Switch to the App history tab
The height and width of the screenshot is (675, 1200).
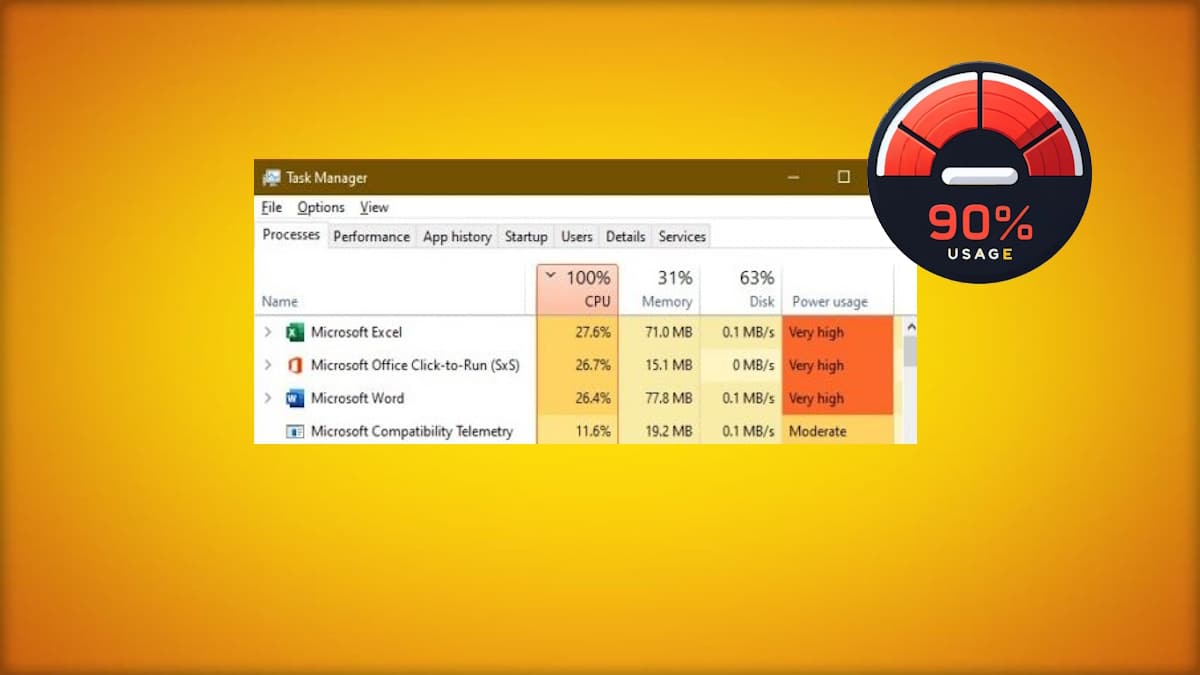(x=457, y=237)
